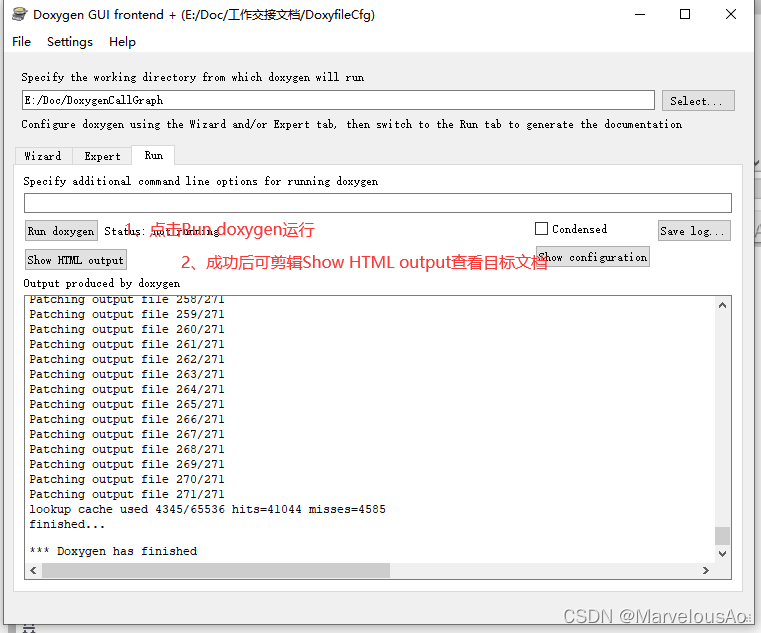Click the line "Patching output file 265/271"
Screen dimensions: 761x633
click(127, 404)
